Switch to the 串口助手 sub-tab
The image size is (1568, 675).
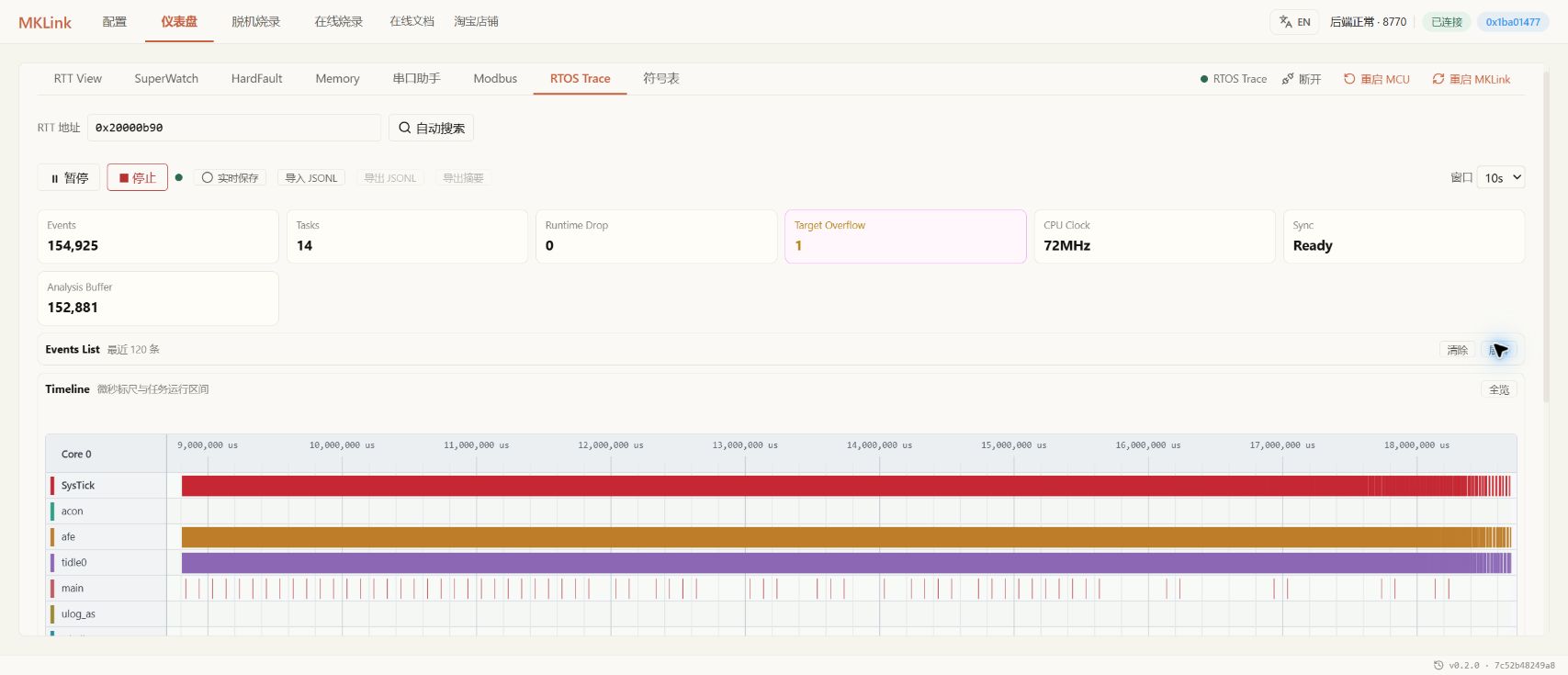pos(417,79)
